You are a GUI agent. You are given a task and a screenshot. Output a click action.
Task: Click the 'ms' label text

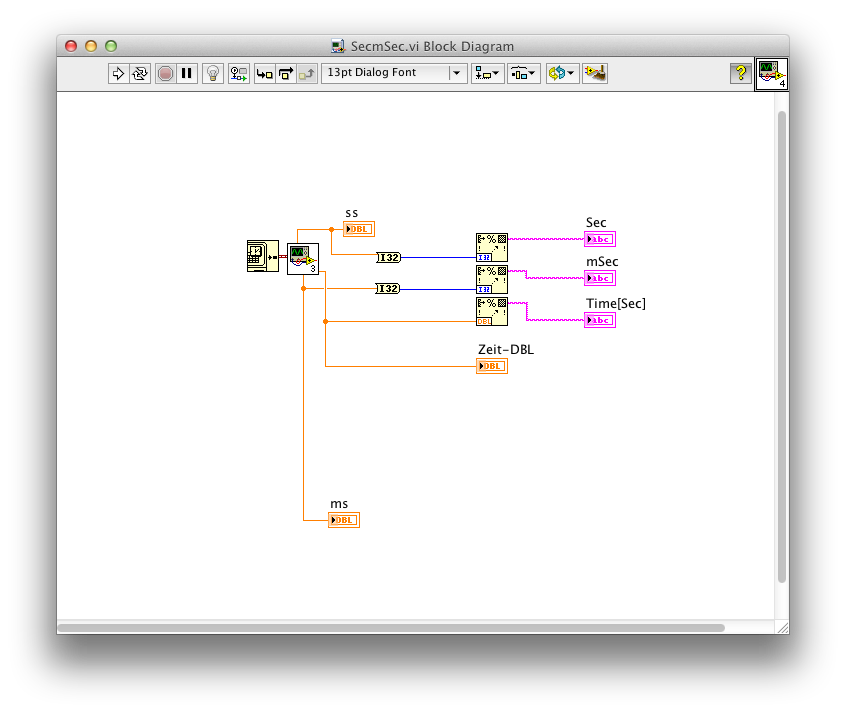tap(339, 504)
